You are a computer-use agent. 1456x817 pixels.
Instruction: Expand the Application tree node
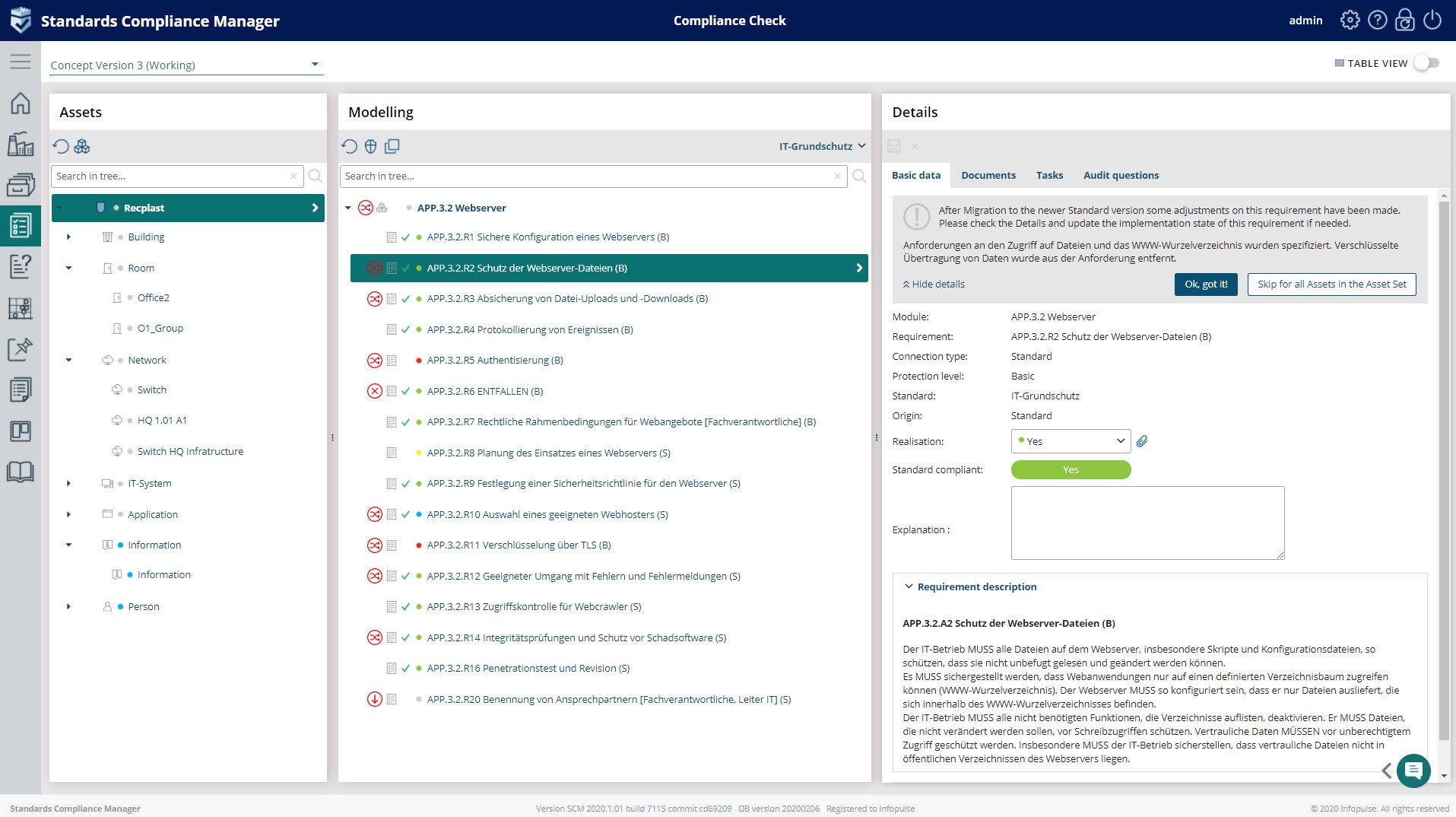point(68,515)
